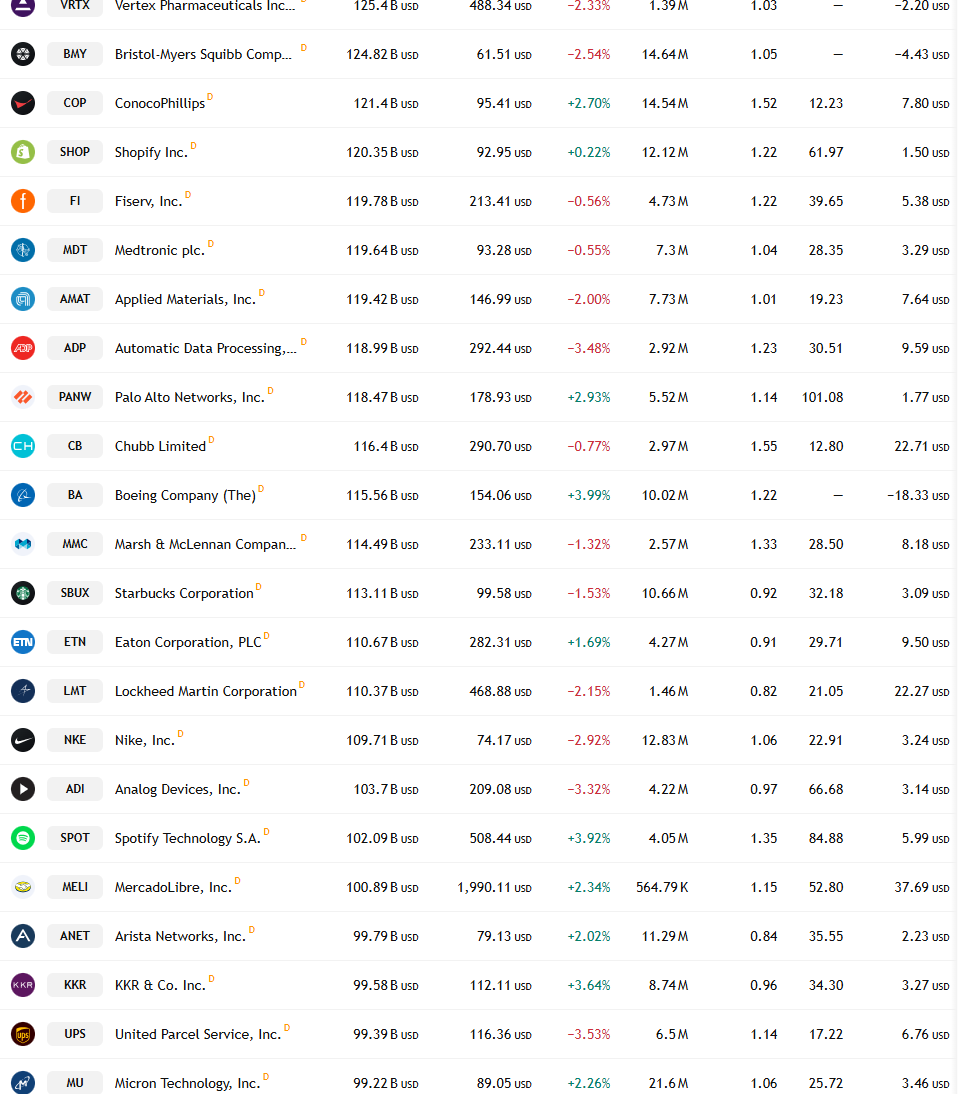Click the Fiserv logo icon
Screen dimensions: 958x1094
(x=23, y=201)
